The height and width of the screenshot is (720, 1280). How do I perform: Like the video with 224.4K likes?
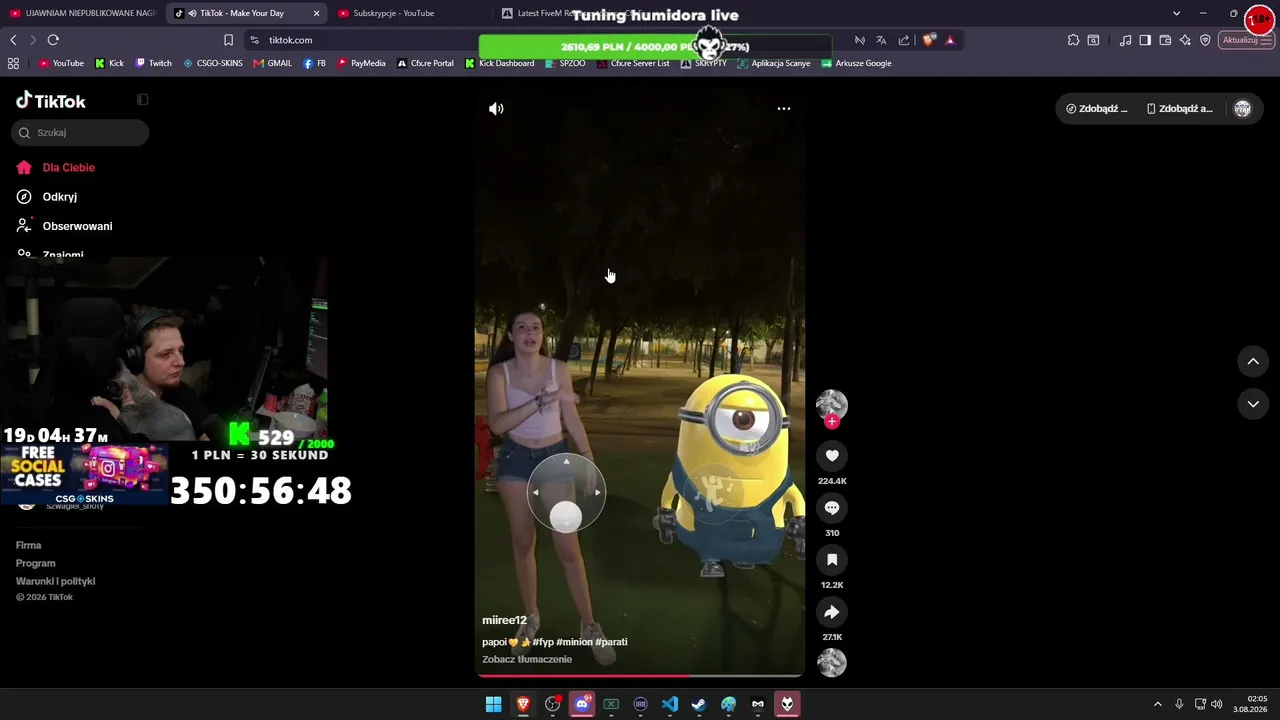click(x=832, y=456)
